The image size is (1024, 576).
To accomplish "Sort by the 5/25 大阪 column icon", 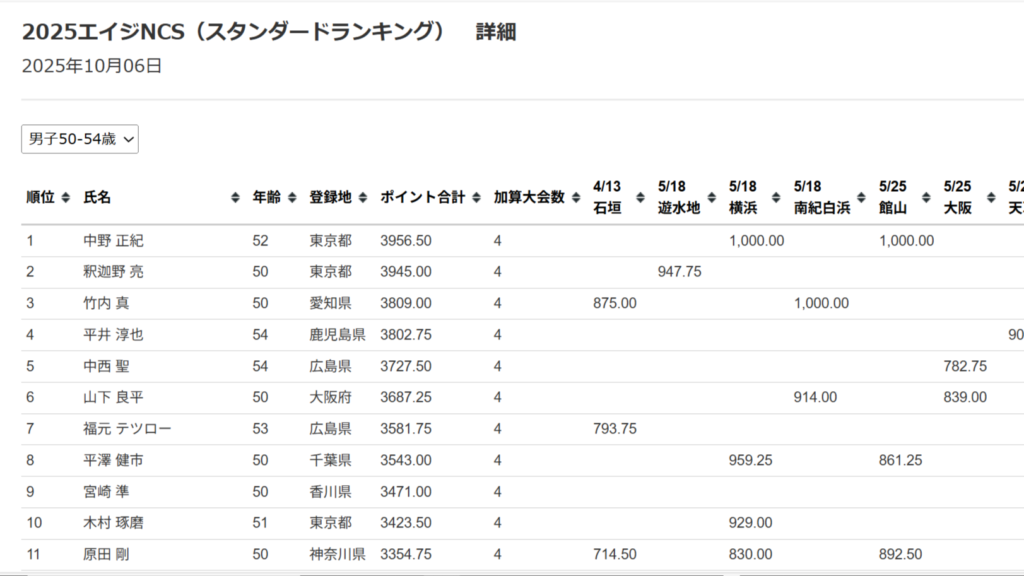I will pyautogui.click(x=991, y=198).
